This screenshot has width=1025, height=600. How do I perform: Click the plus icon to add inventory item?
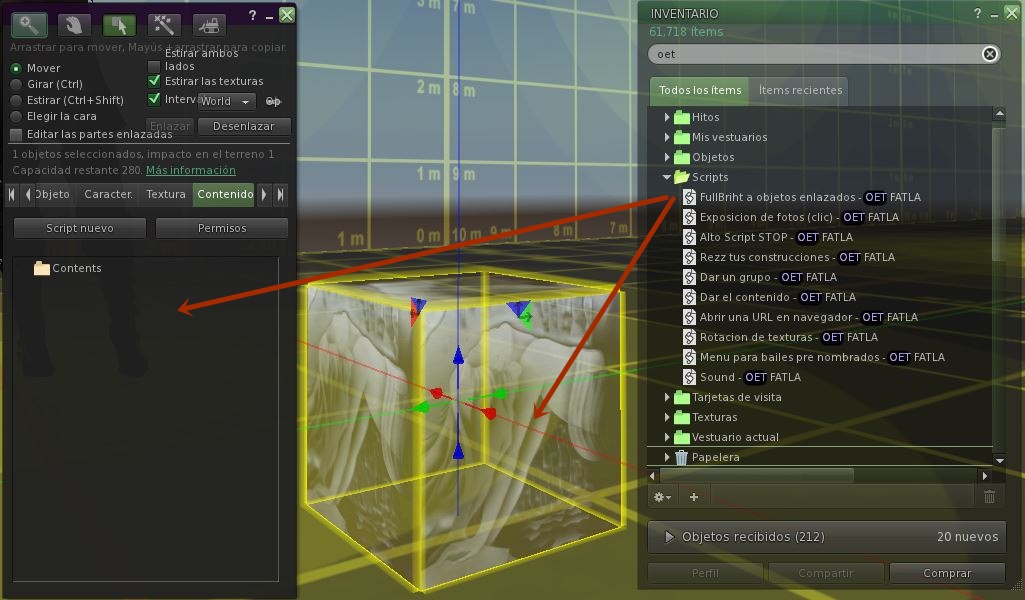[x=693, y=496]
